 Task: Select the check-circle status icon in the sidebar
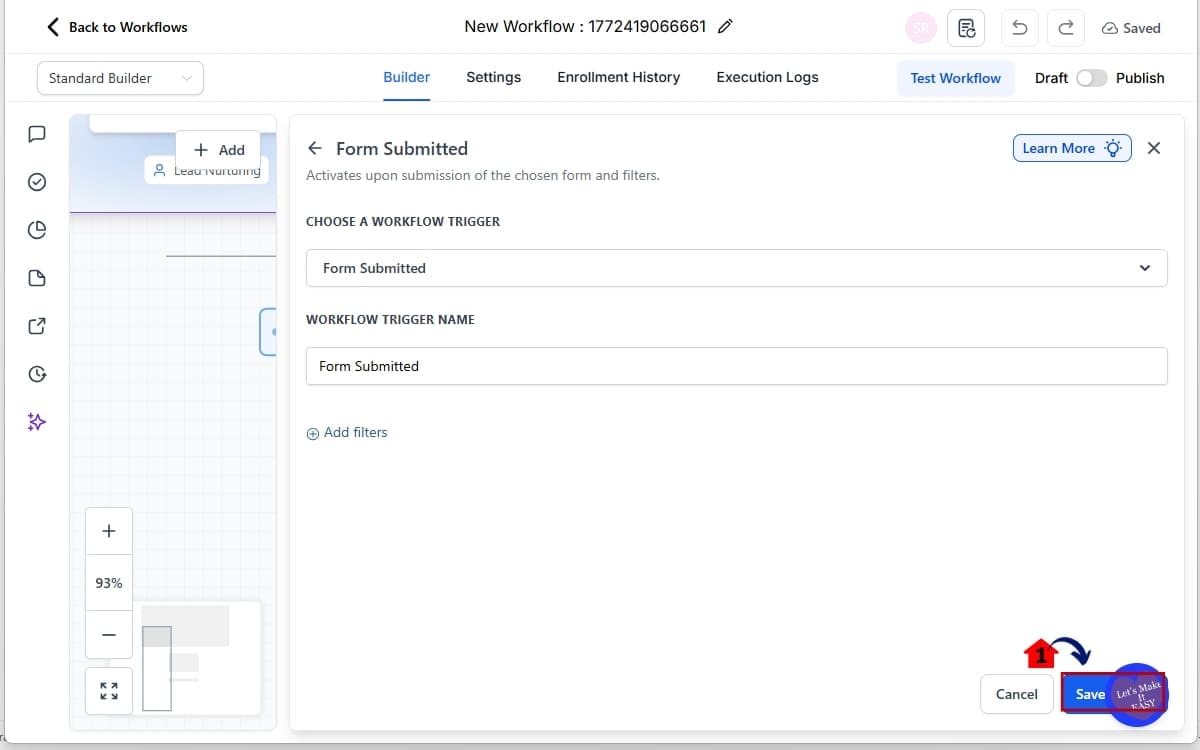tap(36, 182)
